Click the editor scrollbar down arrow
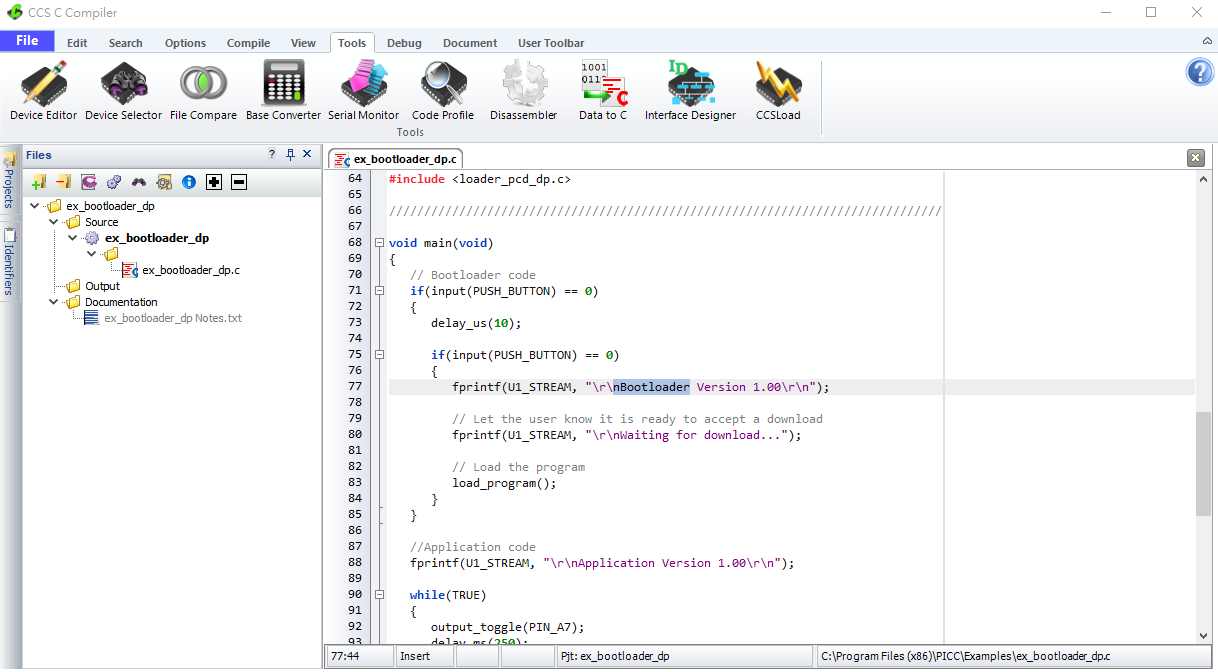 point(1203,636)
